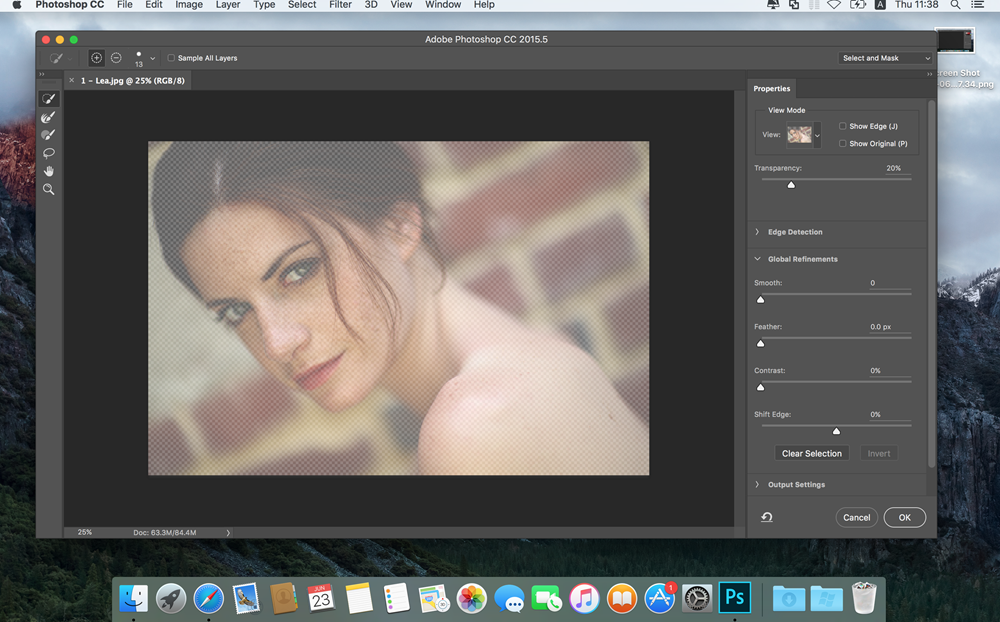Select the Quick Selection tool
This screenshot has width=1000, height=622.
tap(48, 99)
